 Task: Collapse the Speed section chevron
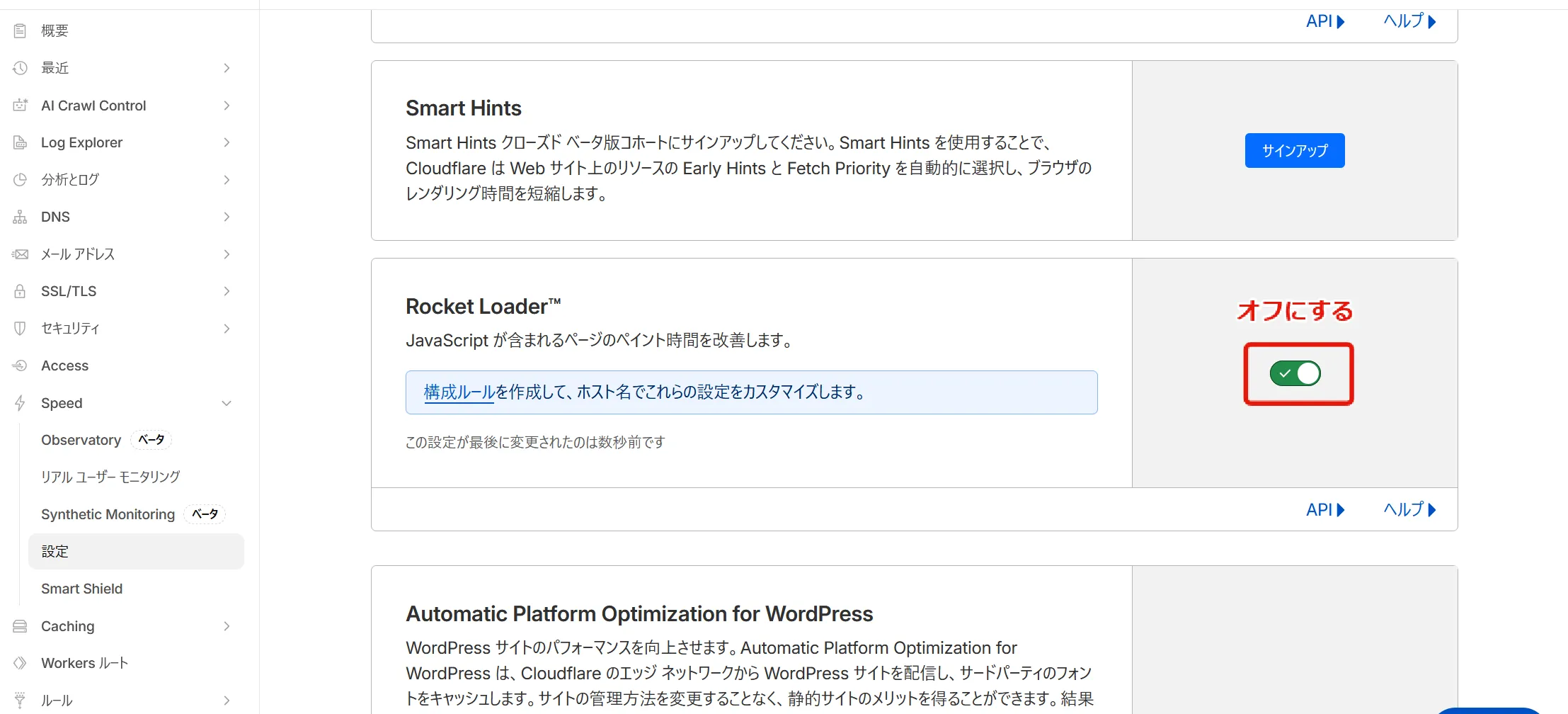coord(227,403)
